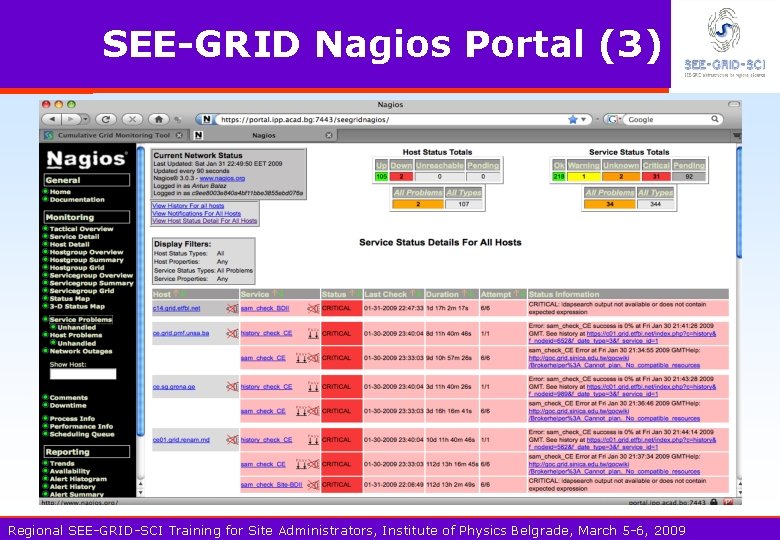Click View History For all hosts
This screenshot has height=540, width=780.
(x=188, y=205)
